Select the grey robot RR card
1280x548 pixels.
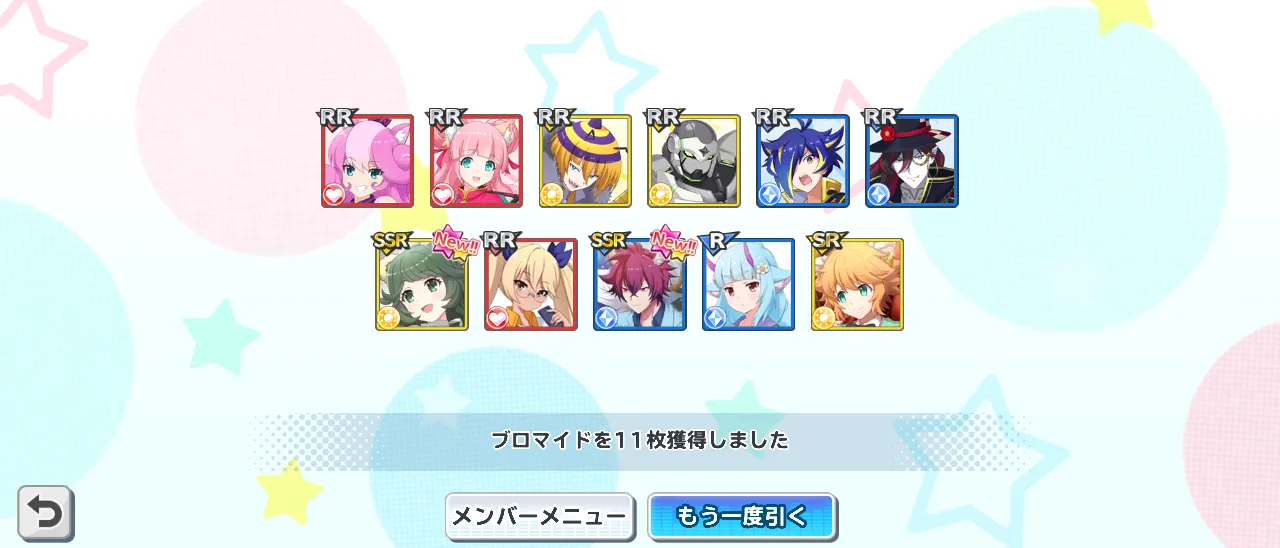[694, 161]
